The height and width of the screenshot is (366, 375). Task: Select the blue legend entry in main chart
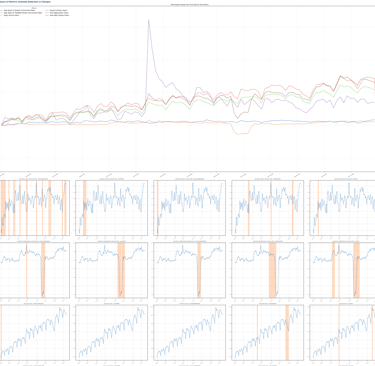tap(17, 10)
